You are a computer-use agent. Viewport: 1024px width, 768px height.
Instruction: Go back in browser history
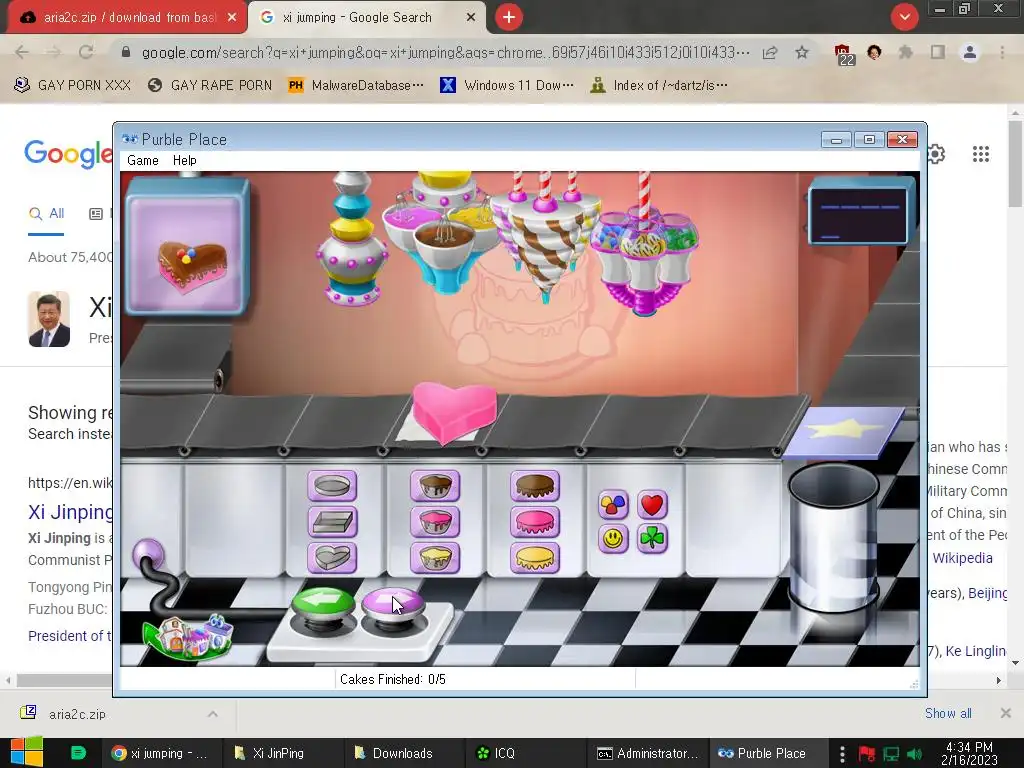[22, 52]
